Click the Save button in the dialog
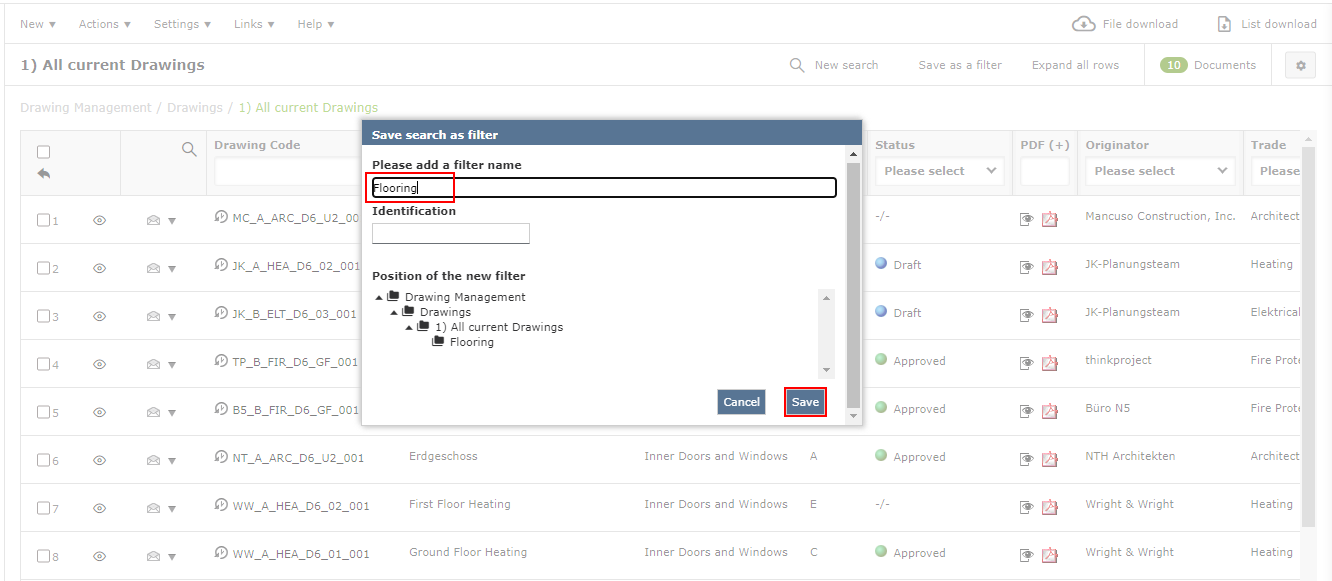1332x581 pixels. click(x=805, y=402)
